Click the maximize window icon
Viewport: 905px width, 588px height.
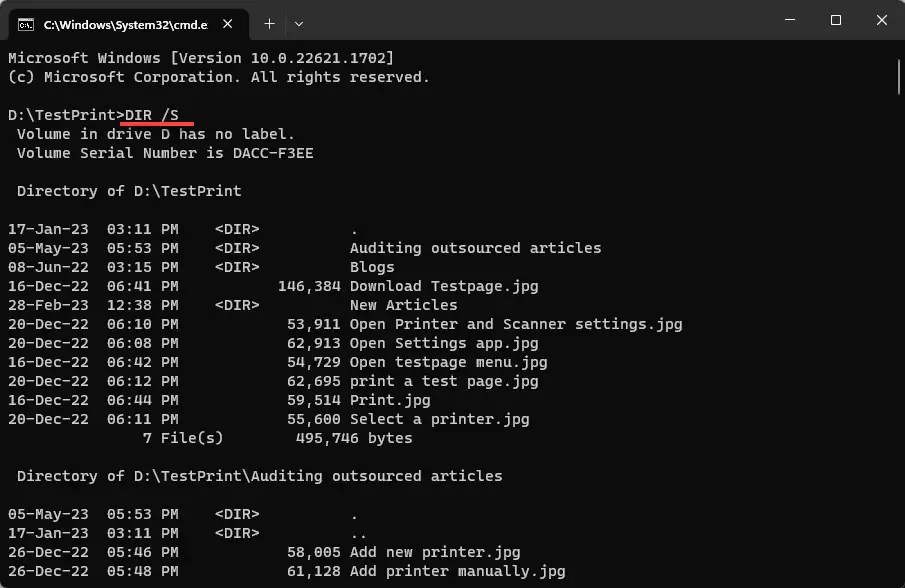click(835, 19)
